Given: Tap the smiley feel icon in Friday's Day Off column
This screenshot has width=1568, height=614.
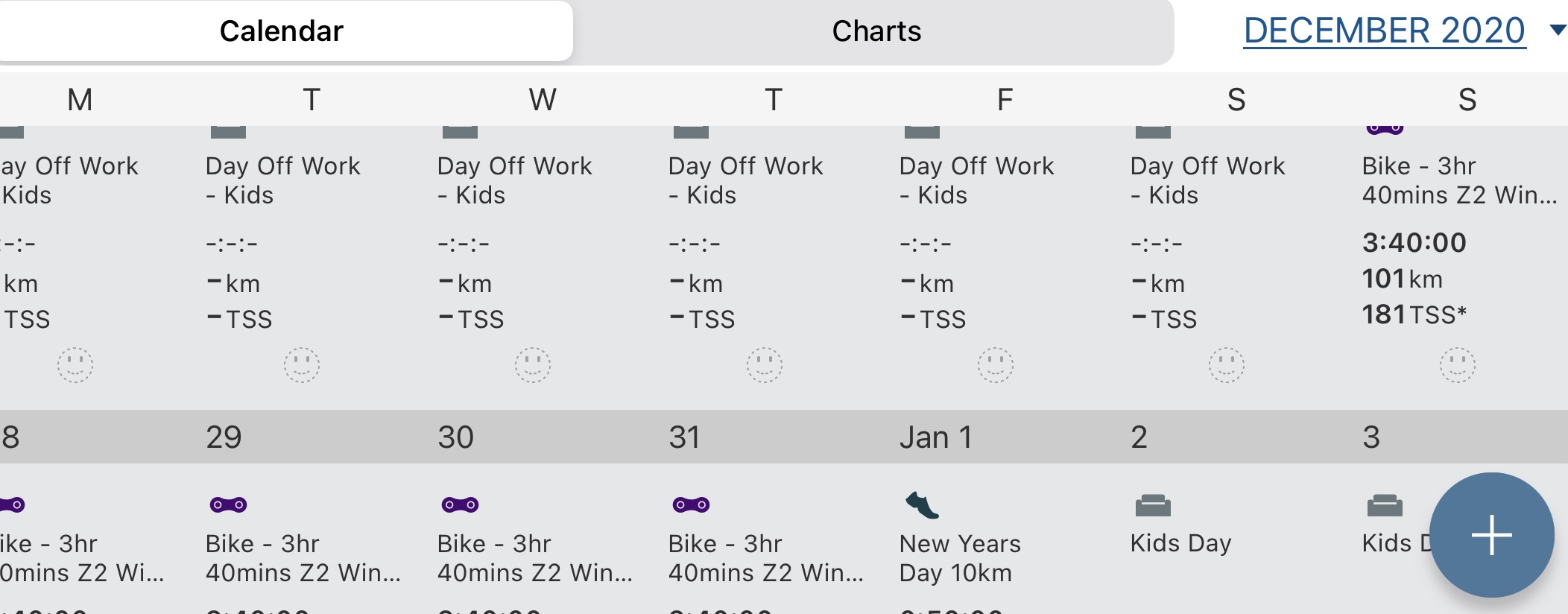Looking at the screenshot, I should coord(995,365).
